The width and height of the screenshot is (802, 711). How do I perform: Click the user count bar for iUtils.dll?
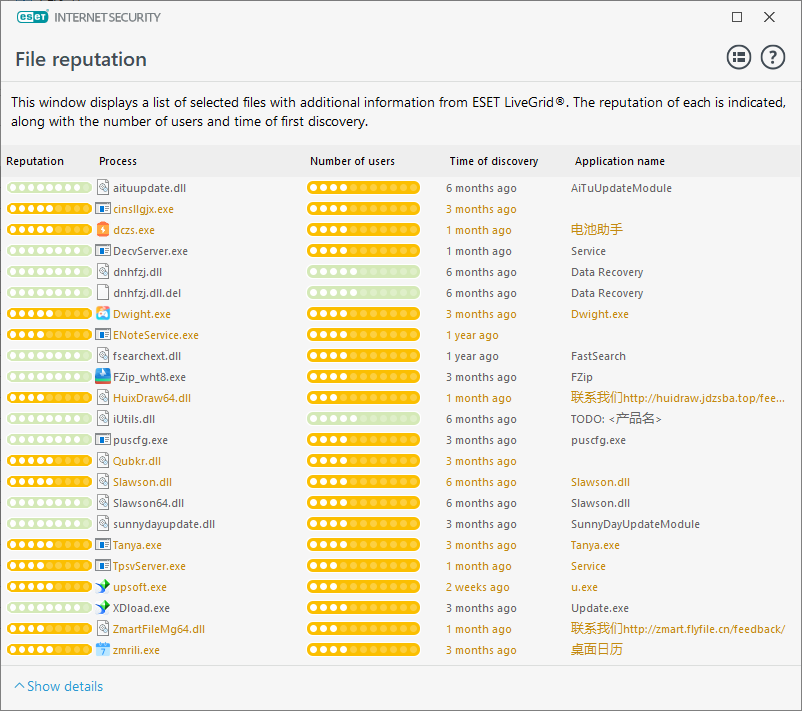(x=363, y=418)
